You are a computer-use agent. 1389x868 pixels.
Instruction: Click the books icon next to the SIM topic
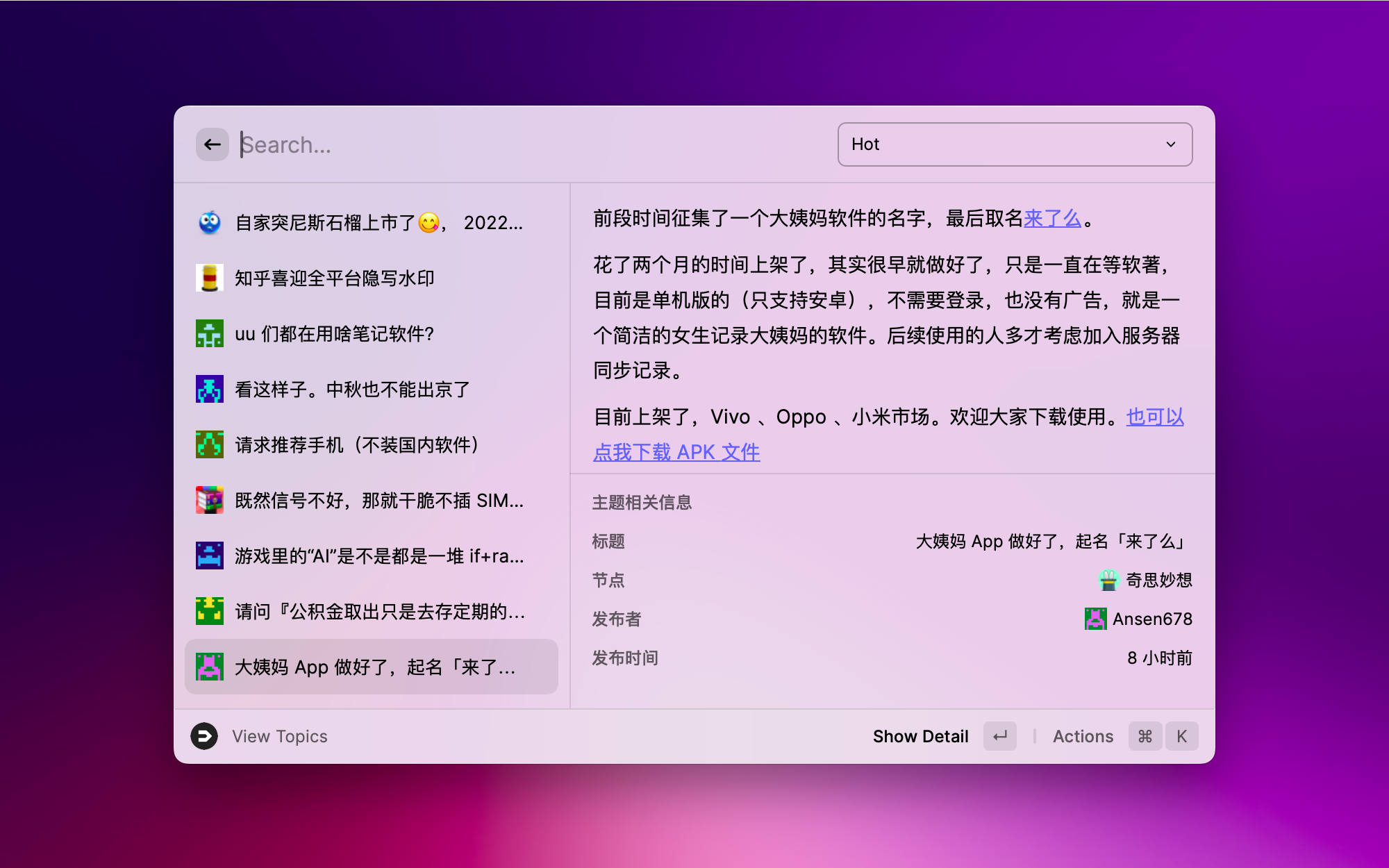point(209,500)
